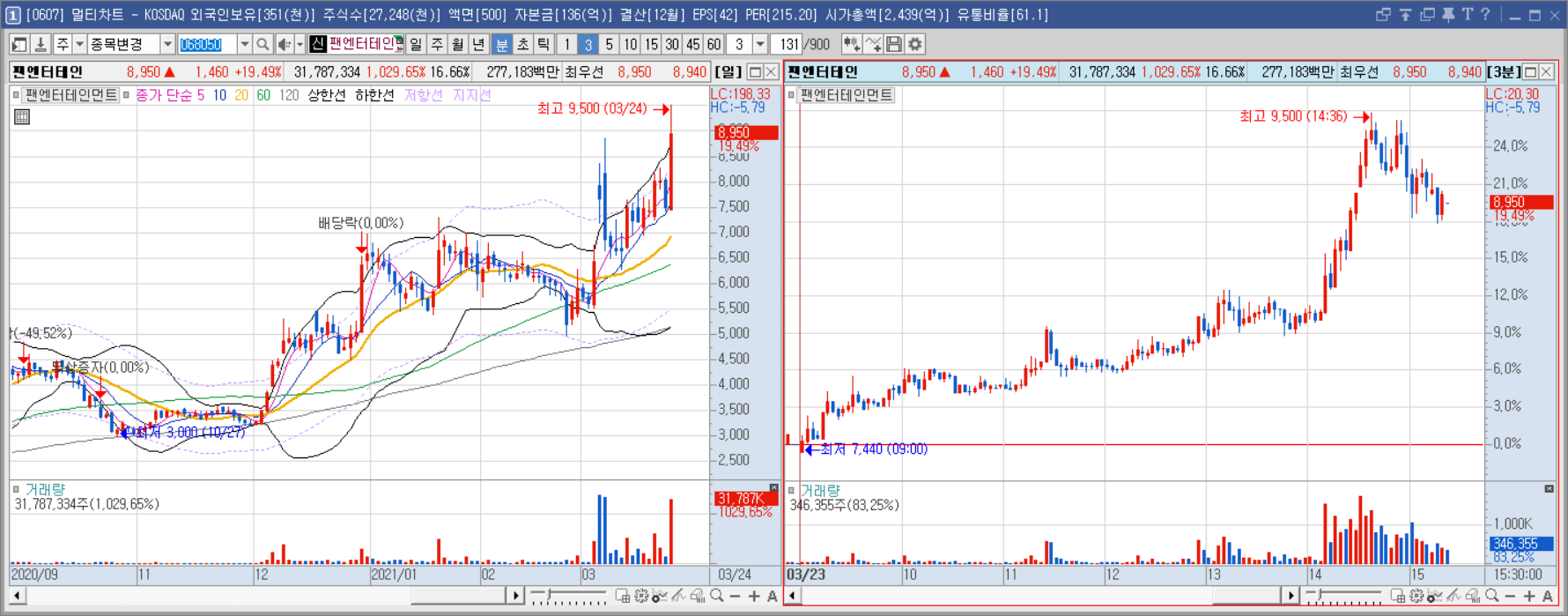This screenshot has width=1568, height=616.
Task: Click the minus zoom-out icon under 3-minute chart
Action: [x=1510, y=597]
